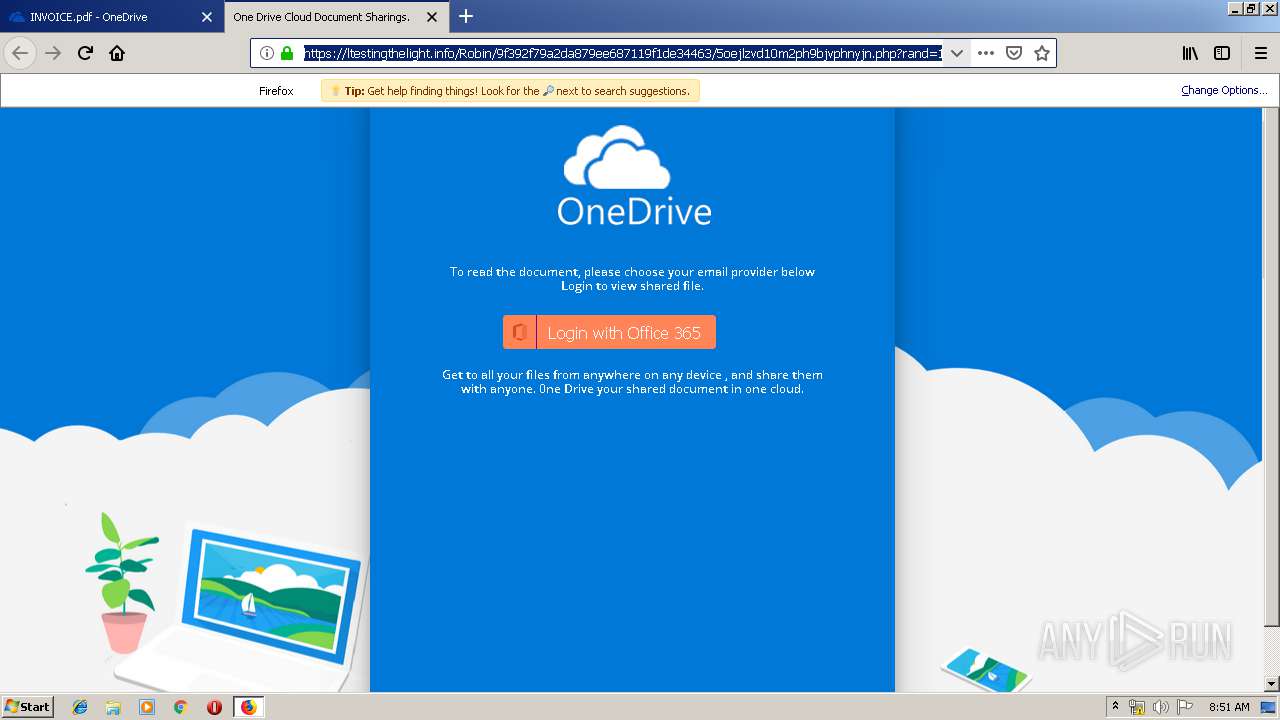Reload the current page
Image resolution: width=1280 pixels, height=720 pixels.
coord(86,53)
